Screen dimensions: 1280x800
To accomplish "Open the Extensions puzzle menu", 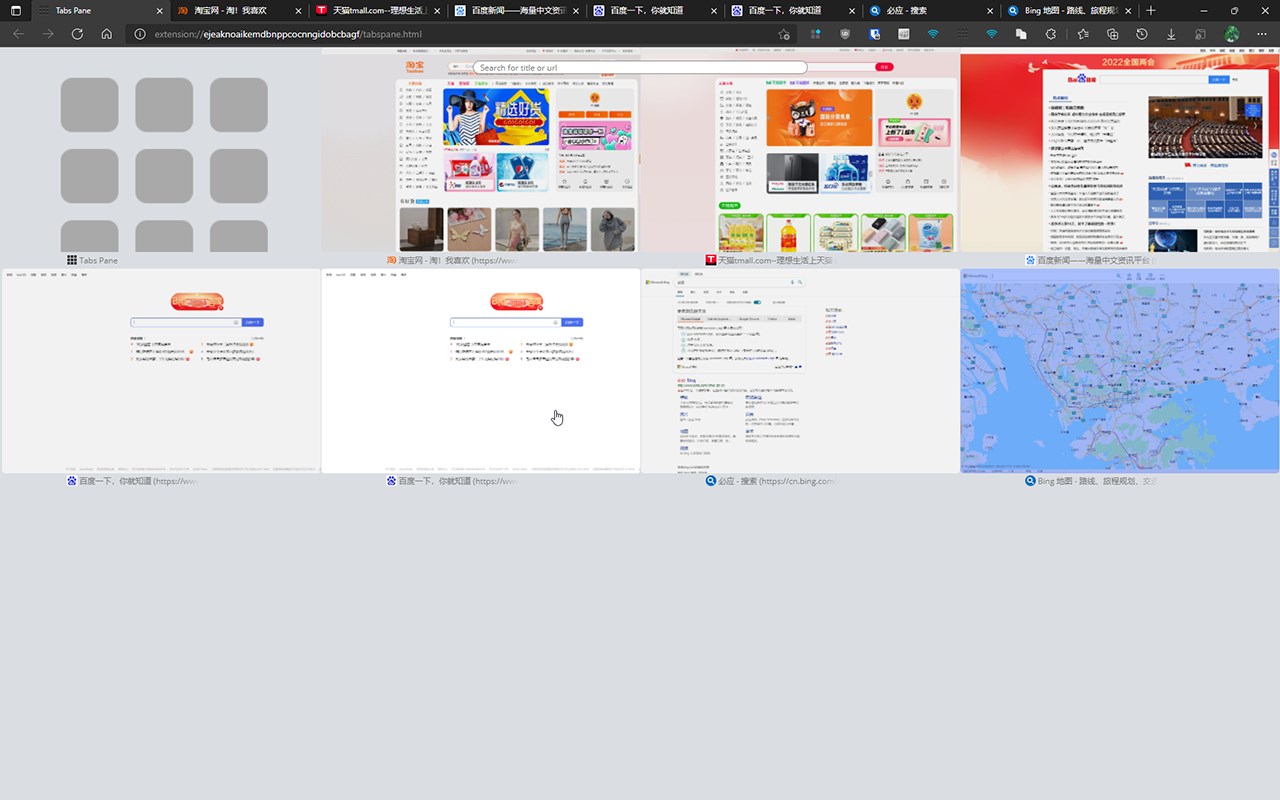I will point(1051,34).
